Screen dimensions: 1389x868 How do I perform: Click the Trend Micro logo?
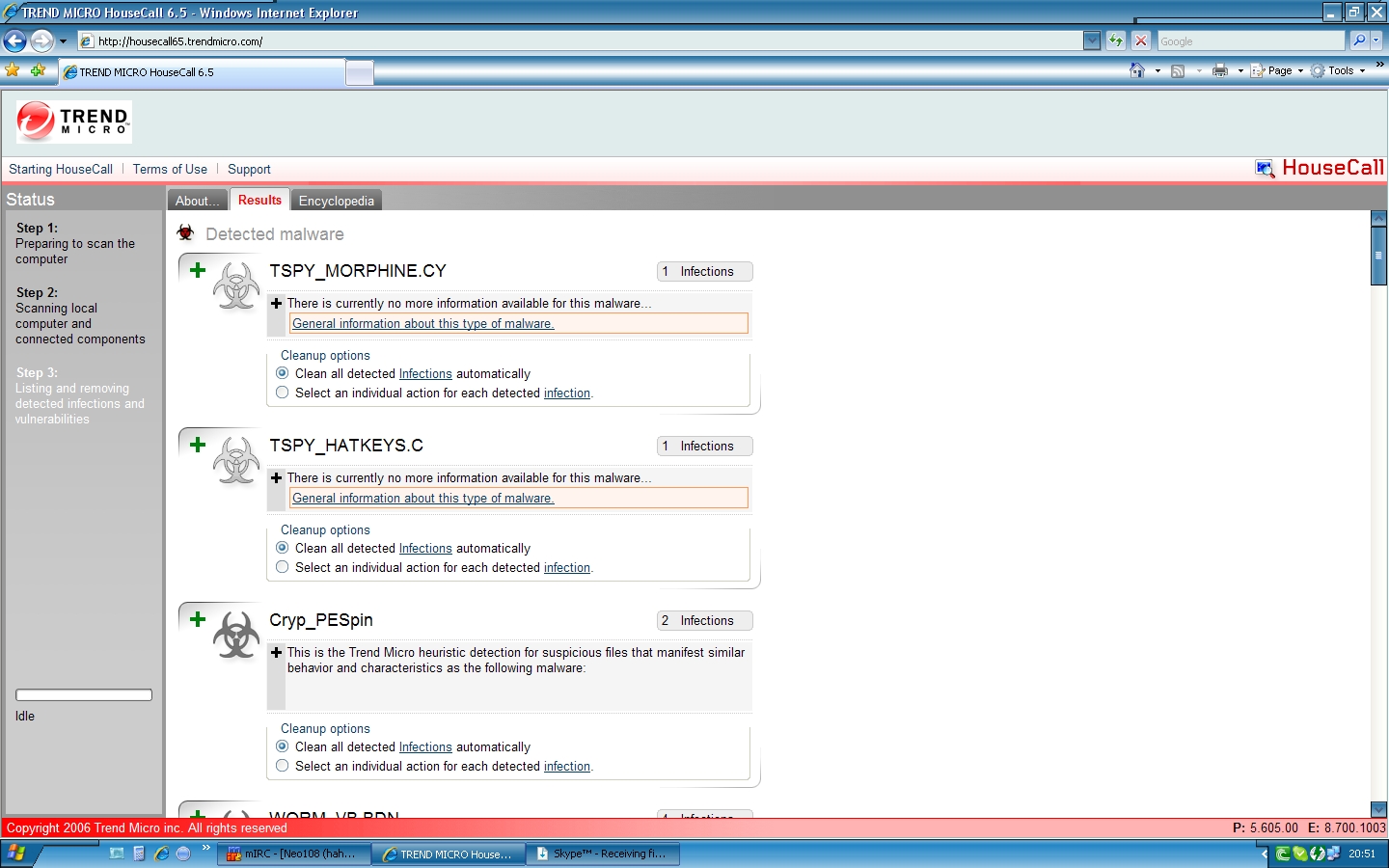click(74, 122)
